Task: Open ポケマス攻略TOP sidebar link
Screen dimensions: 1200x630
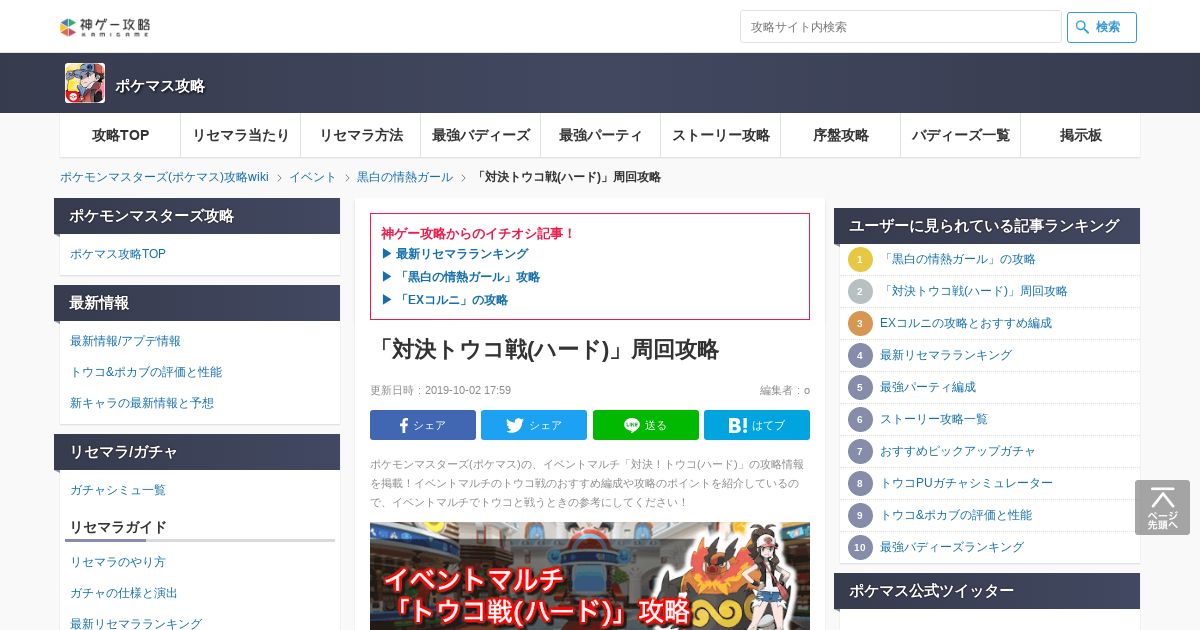Action: (118, 254)
